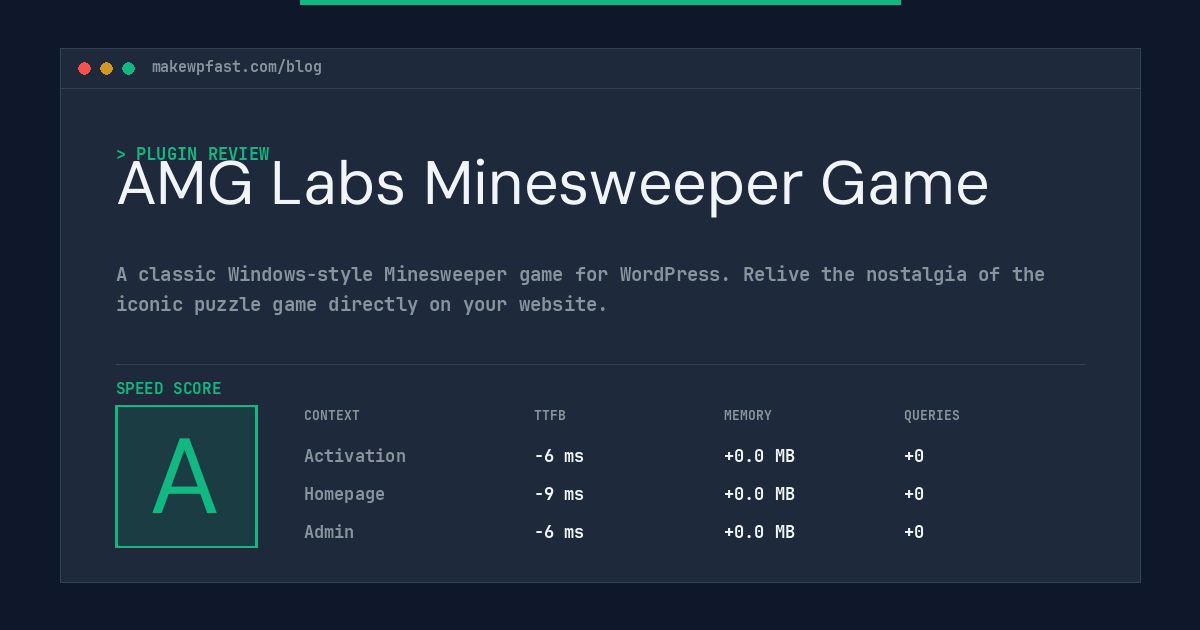Viewport: 1200px width, 630px height.
Task: Click the CONTEXT column header
Action: point(332,416)
